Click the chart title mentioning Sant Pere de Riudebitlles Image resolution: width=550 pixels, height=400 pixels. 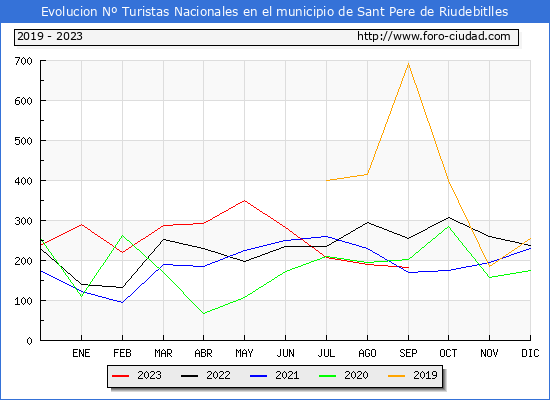275,12
